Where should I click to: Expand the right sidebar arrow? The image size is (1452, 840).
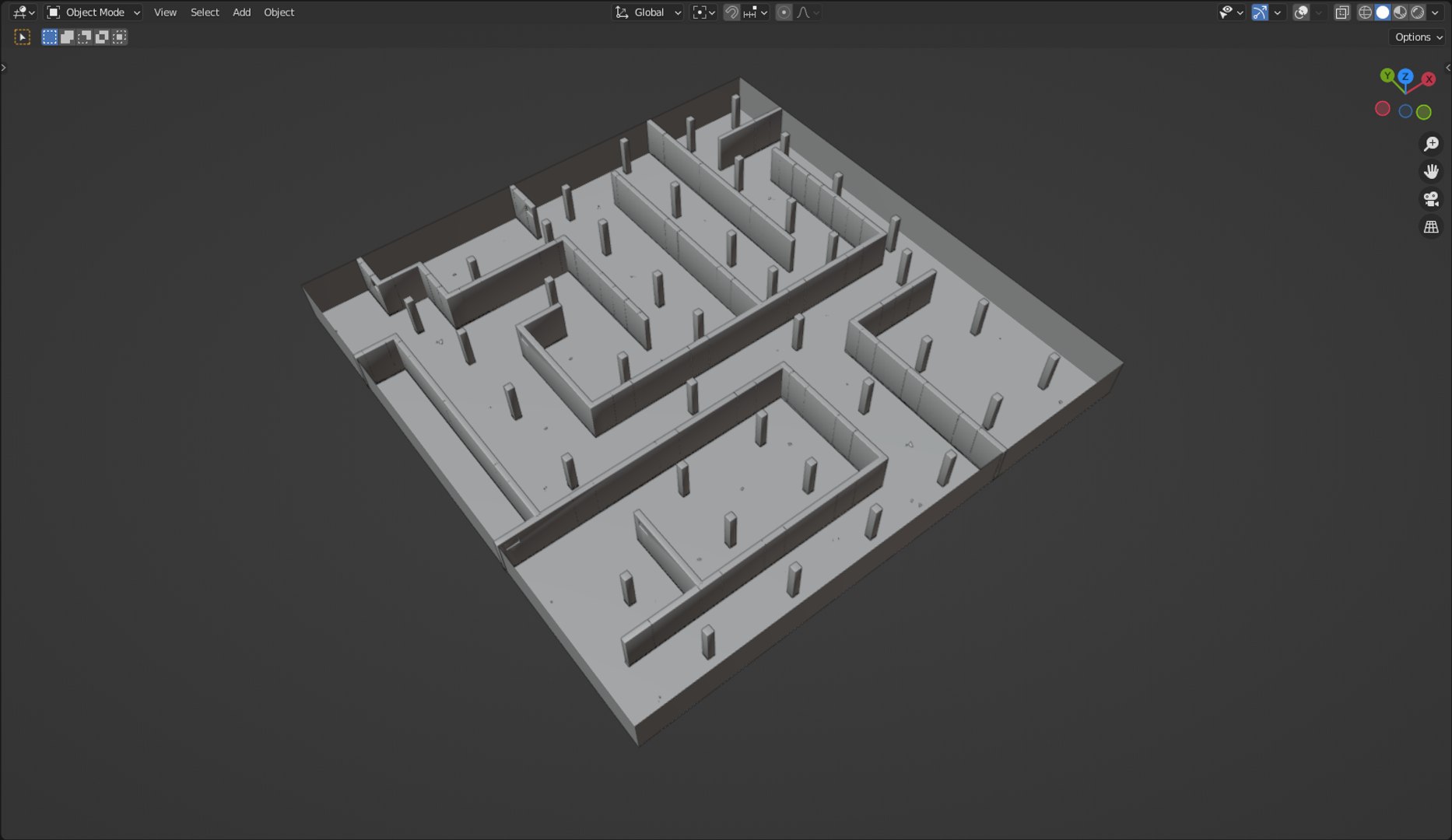pyautogui.click(x=1447, y=68)
